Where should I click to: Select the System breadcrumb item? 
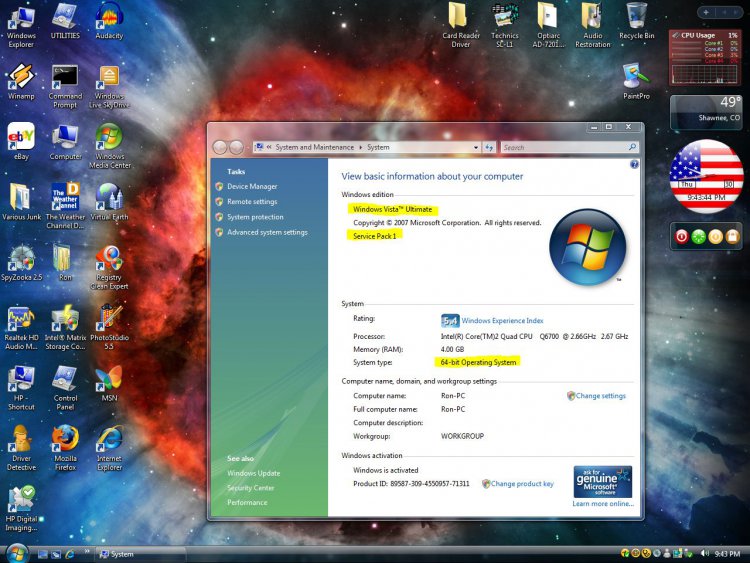click(x=378, y=147)
